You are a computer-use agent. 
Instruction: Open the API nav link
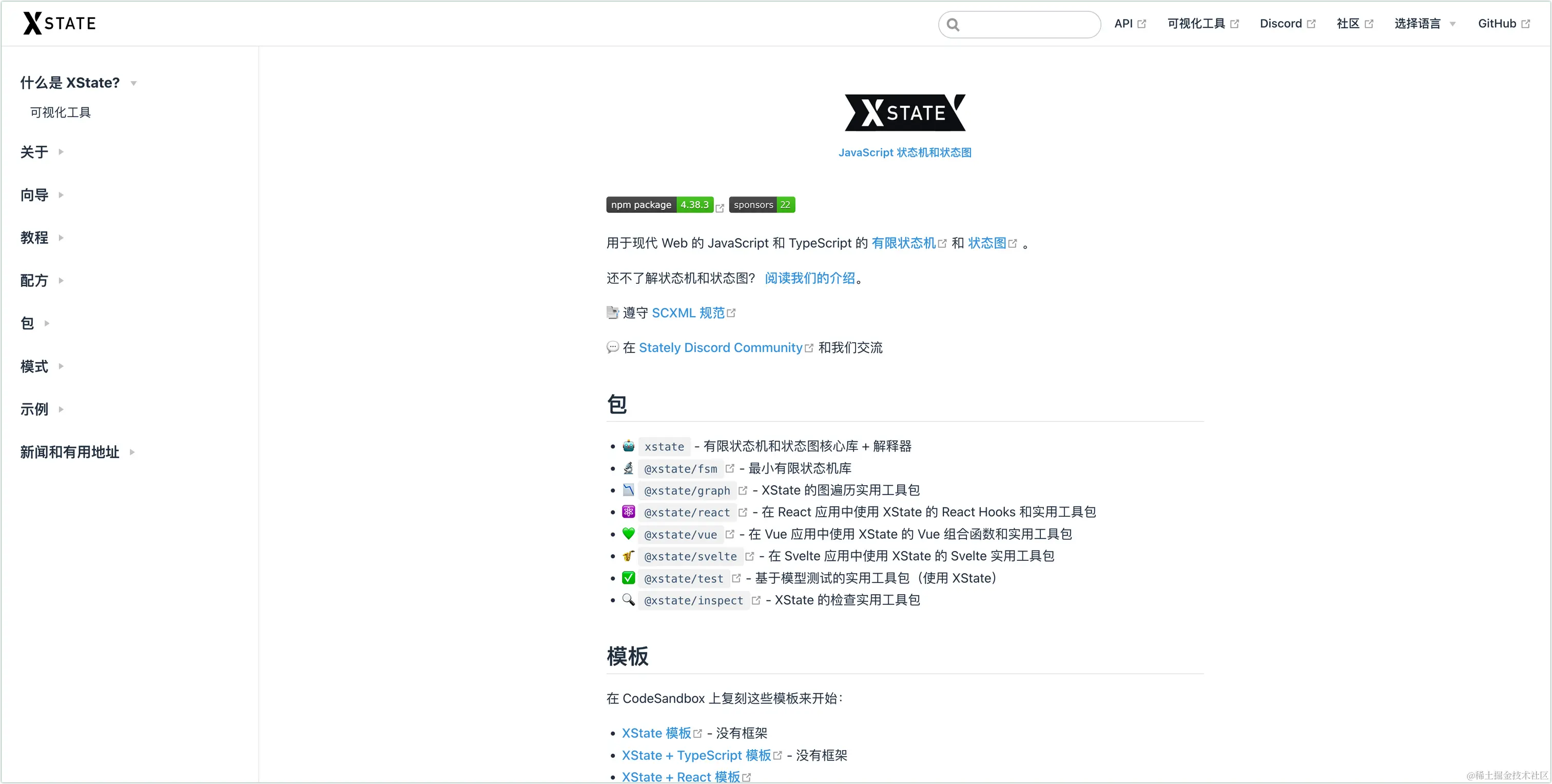[1130, 24]
